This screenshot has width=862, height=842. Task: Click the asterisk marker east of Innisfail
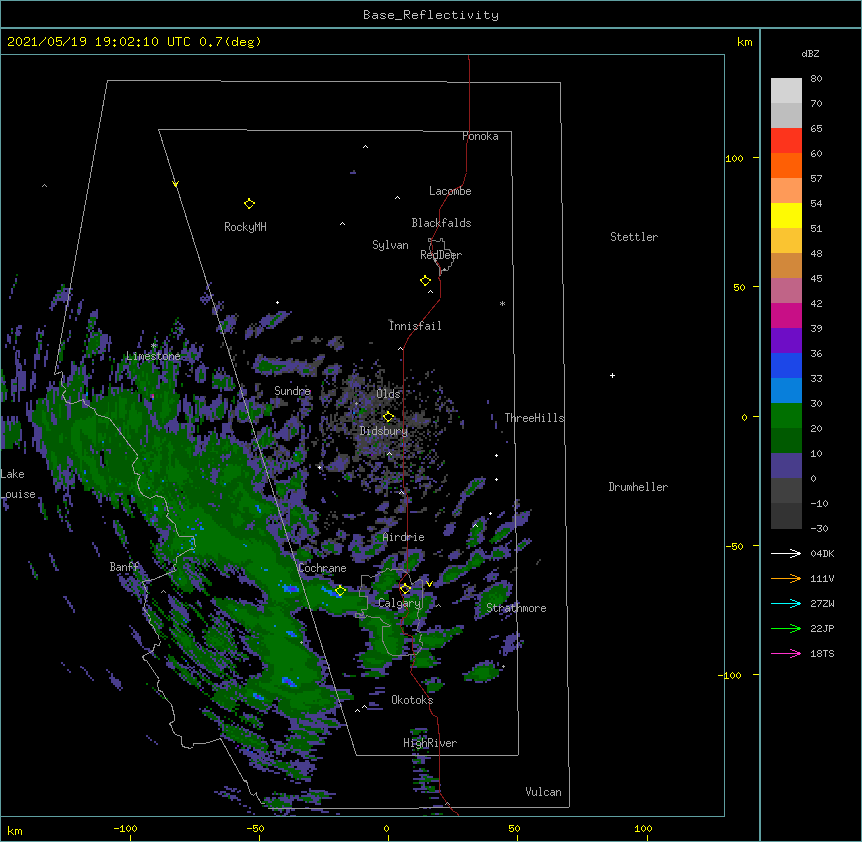pos(502,303)
